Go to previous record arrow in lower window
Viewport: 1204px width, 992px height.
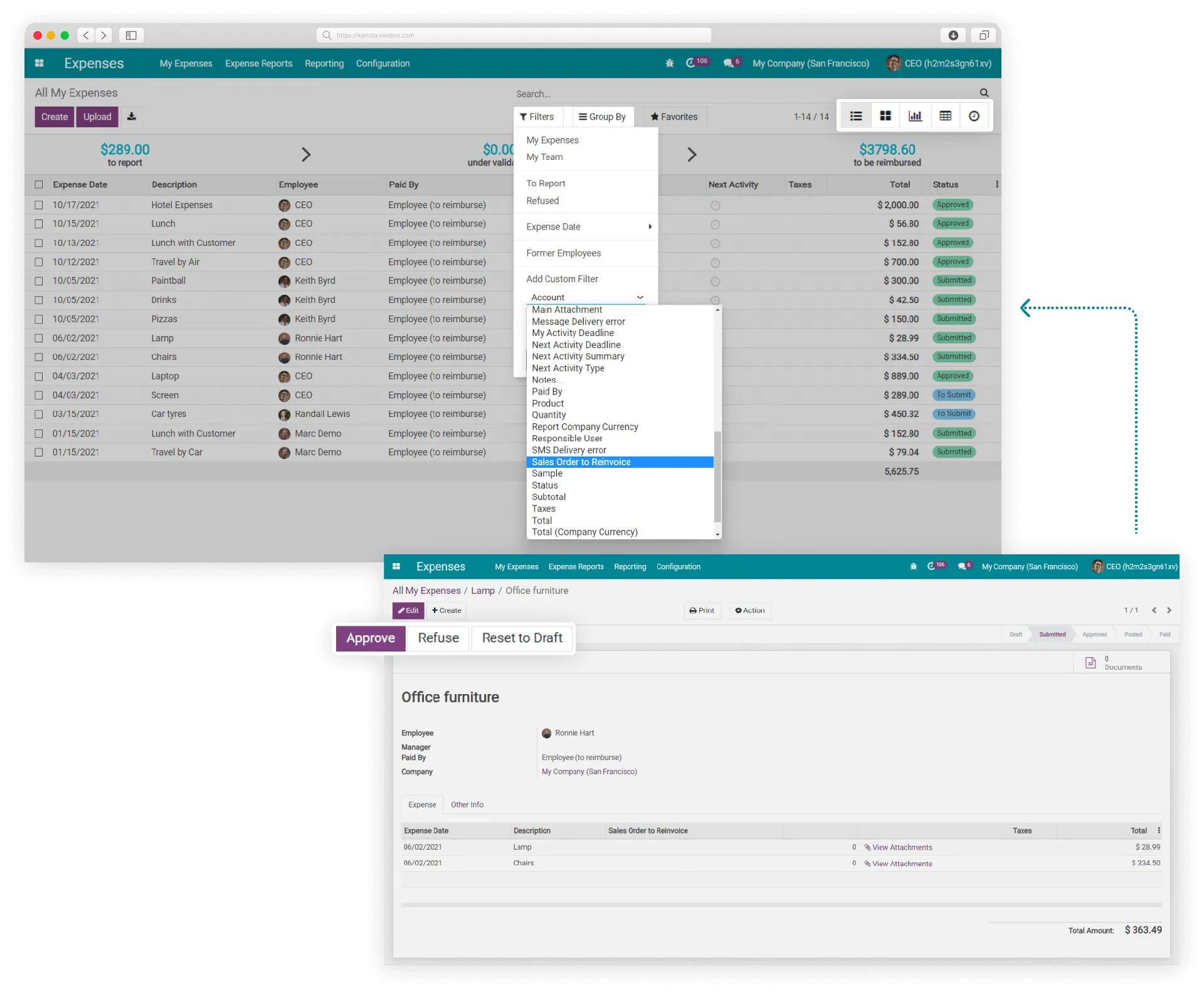(1154, 610)
